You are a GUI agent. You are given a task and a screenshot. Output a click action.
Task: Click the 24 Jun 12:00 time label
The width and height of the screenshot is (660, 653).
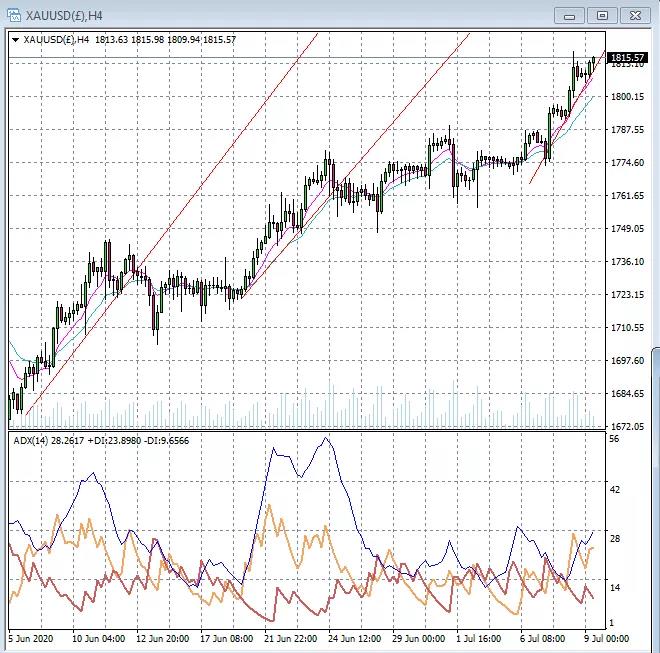click(354, 639)
